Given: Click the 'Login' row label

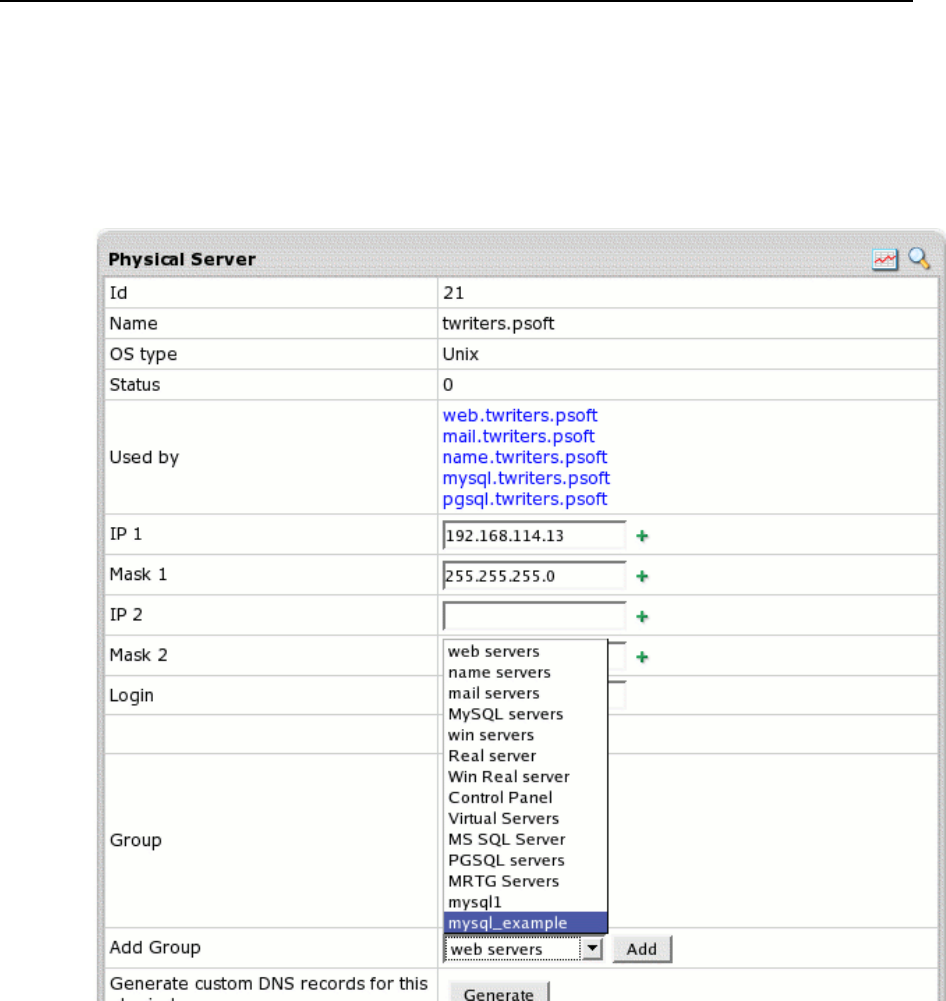Looking at the screenshot, I should (x=131, y=695).
